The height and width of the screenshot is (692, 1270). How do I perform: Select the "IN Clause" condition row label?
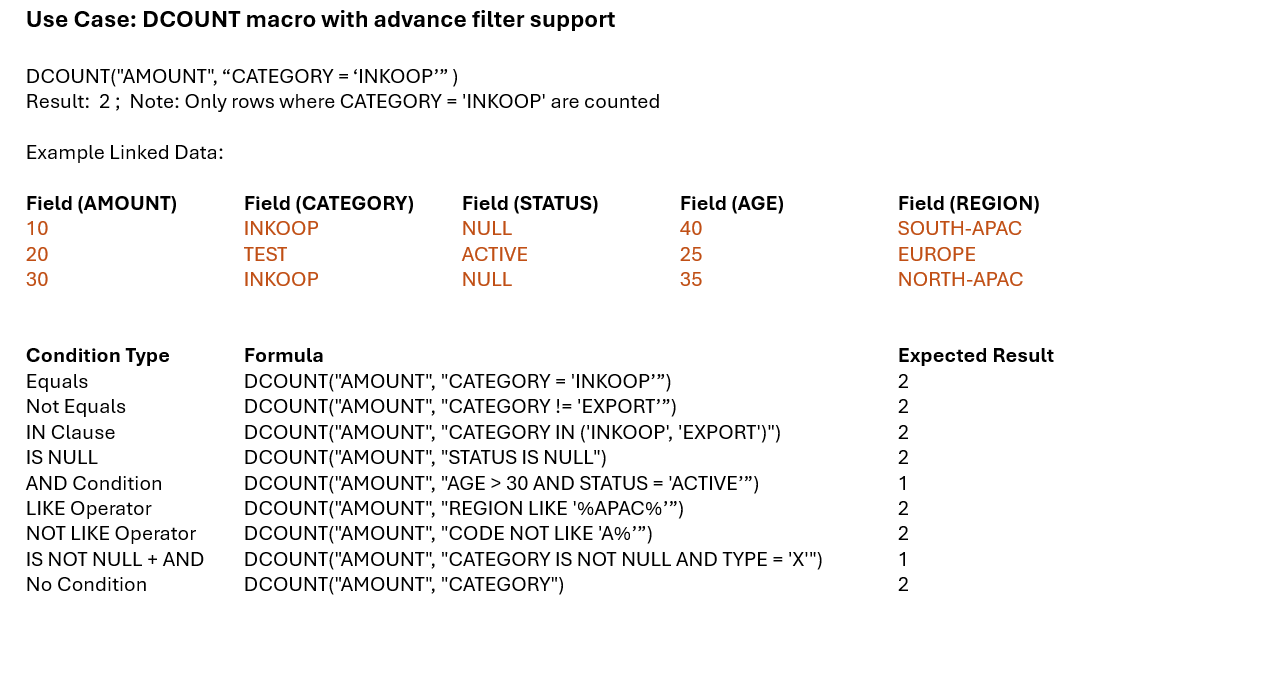click(71, 432)
